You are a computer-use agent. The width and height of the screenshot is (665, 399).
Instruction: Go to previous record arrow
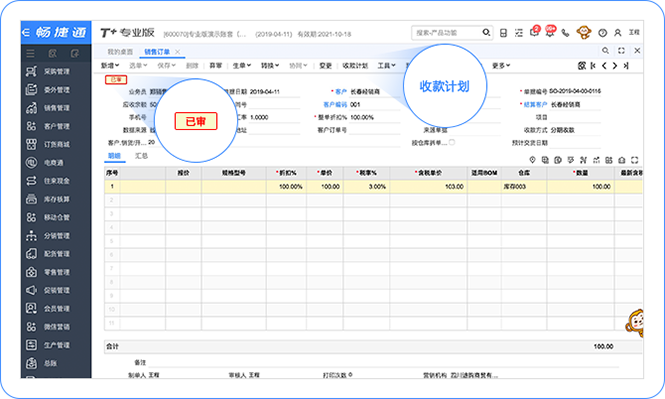pos(604,65)
